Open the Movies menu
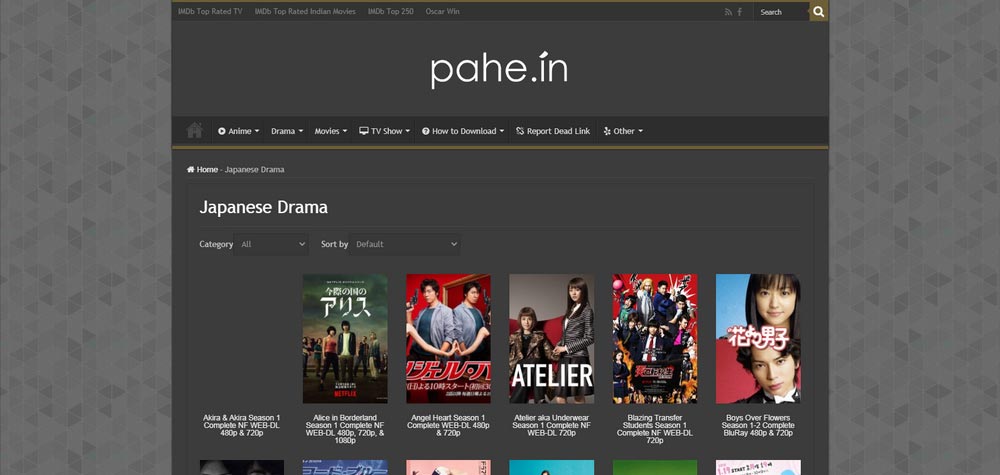 pos(330,131)
